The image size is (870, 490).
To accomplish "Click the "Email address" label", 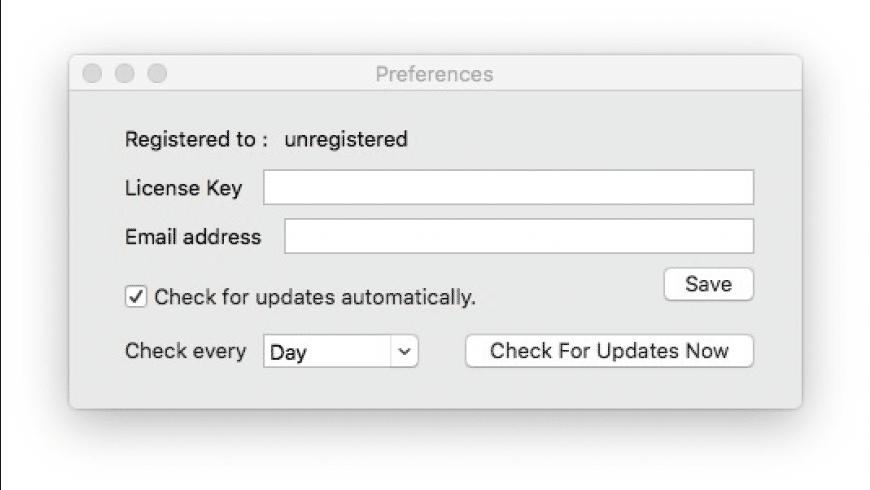I will 193,237.
